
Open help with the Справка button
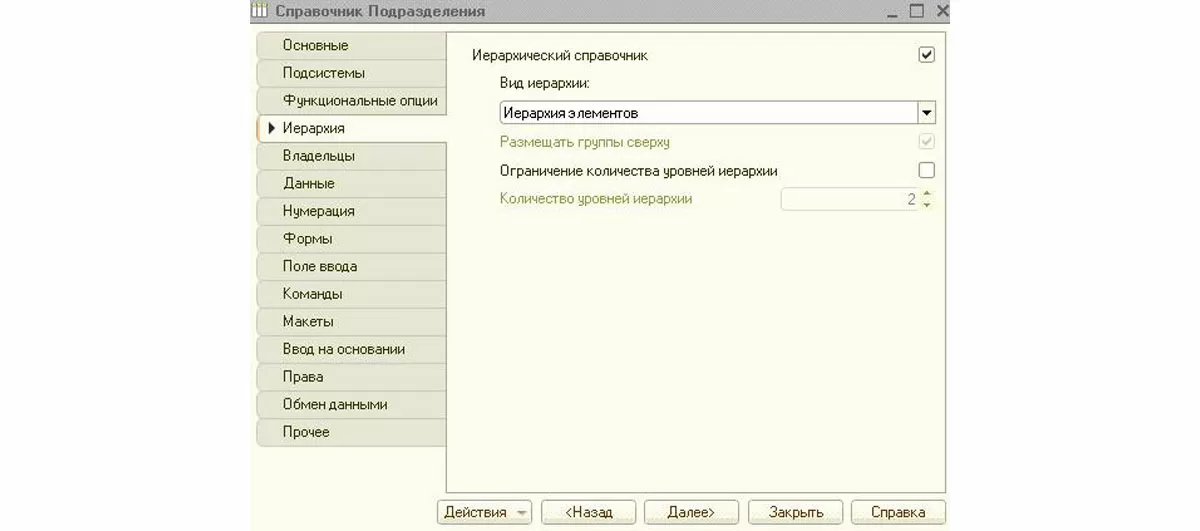pos(898,512)
